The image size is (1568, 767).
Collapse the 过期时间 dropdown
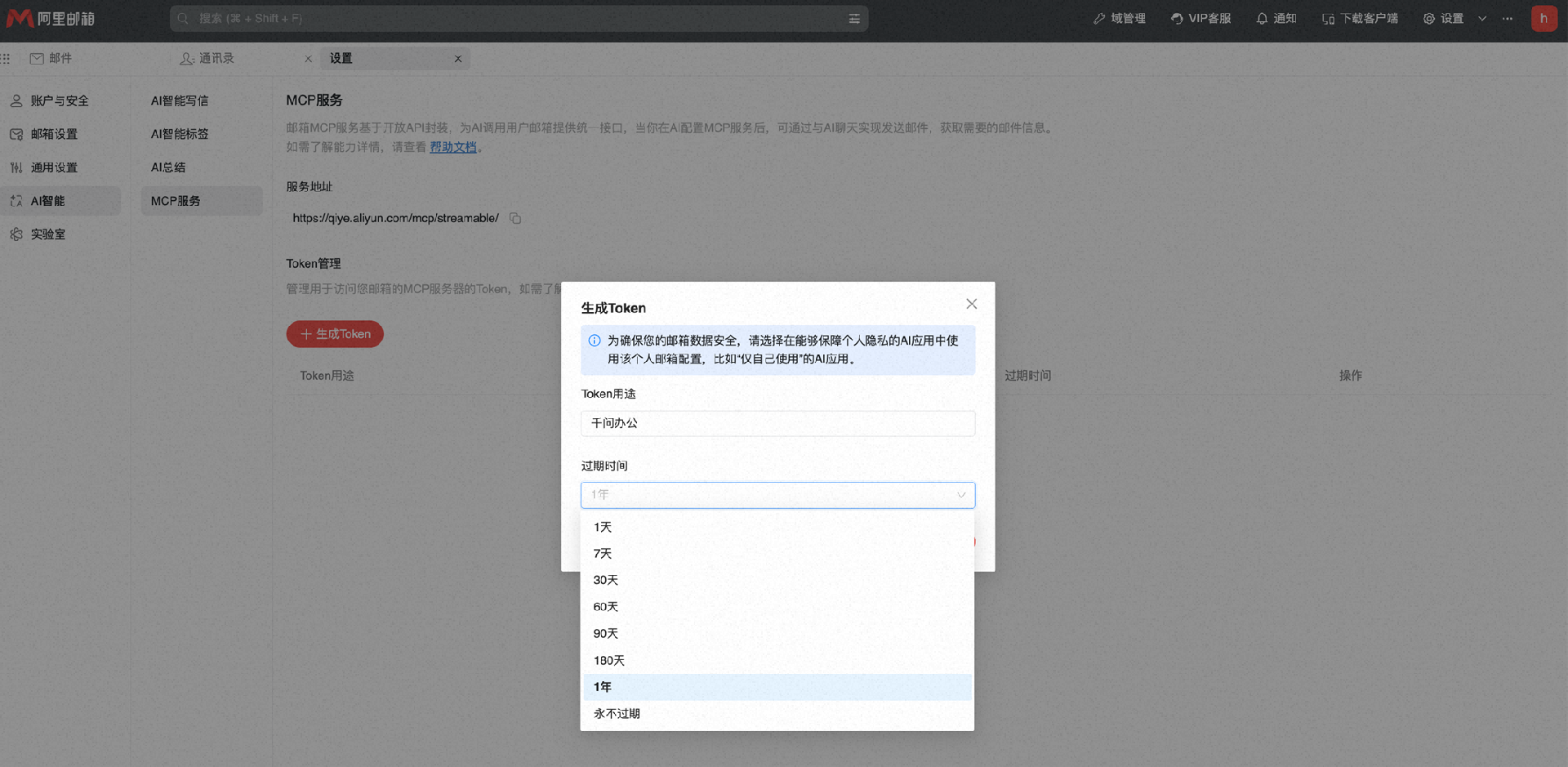point(777,495)
